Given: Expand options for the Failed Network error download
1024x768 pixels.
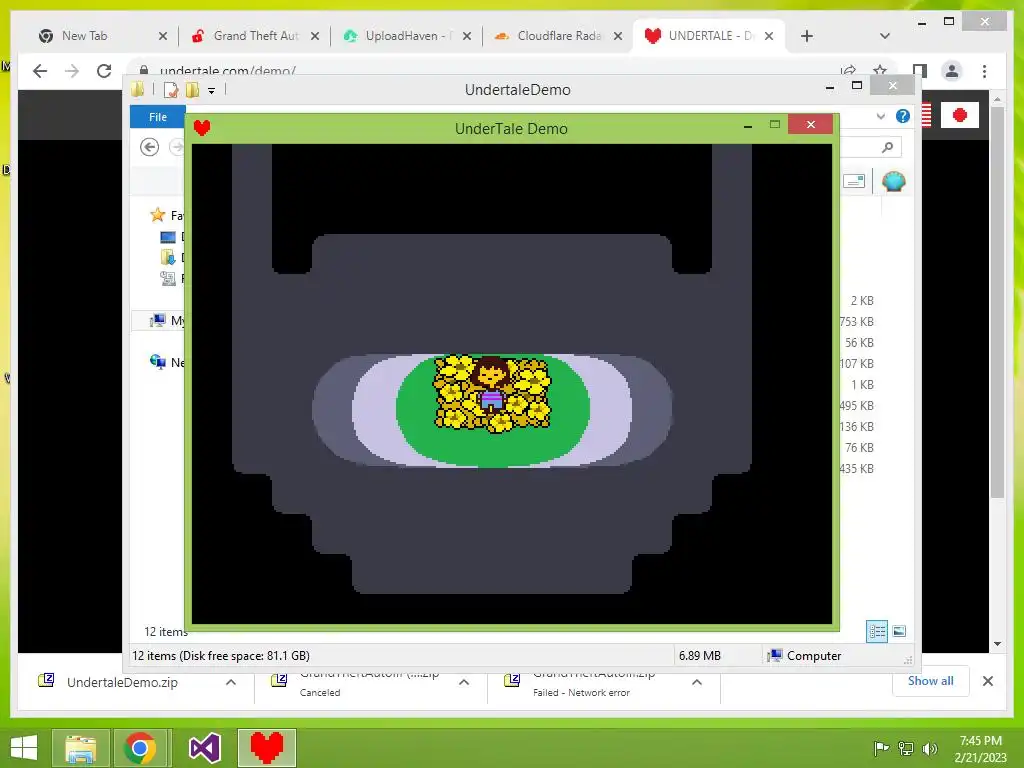Looking at the screenshot, I should [697, 682].
